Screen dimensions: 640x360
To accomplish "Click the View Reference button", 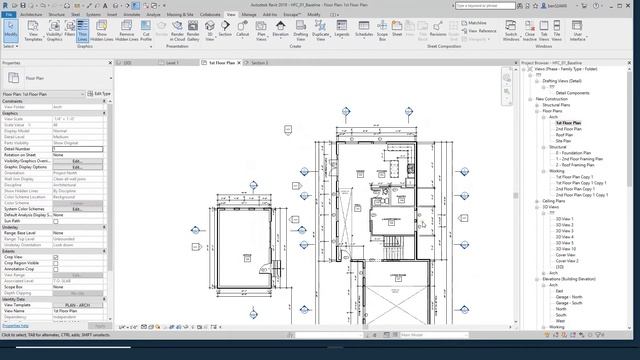I will click(x=479, y=31).
